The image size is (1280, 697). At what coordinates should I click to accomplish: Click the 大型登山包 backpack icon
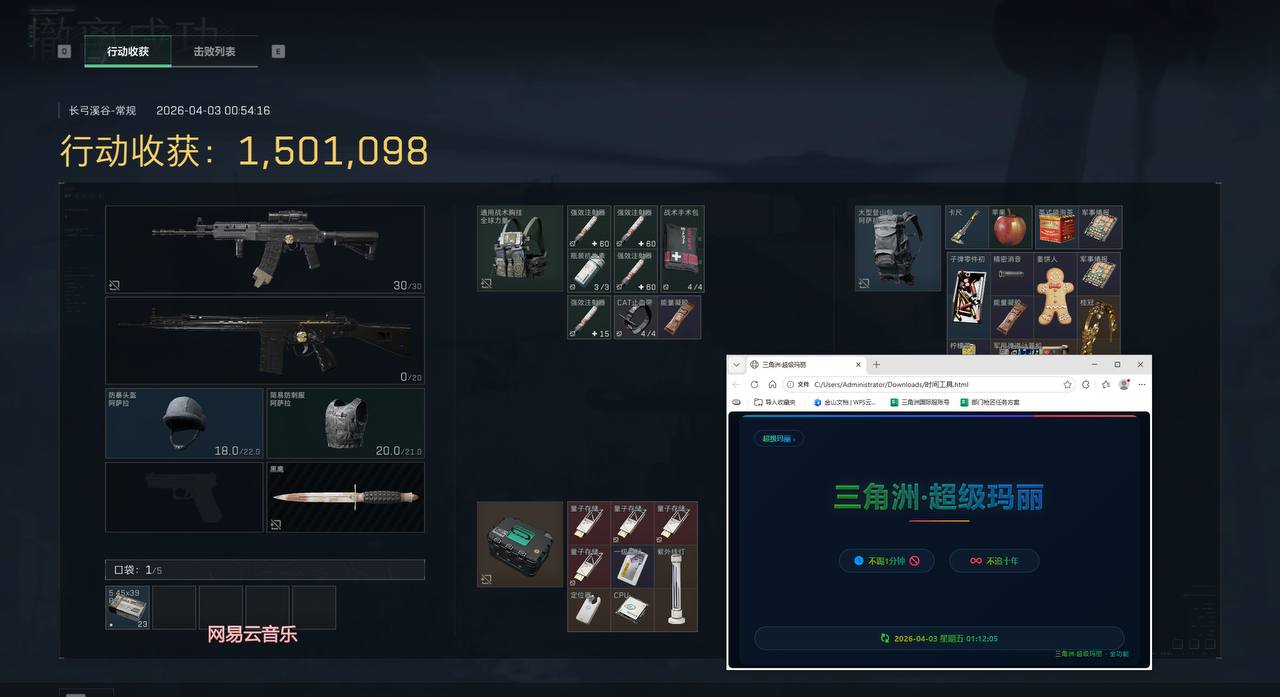[898, 248]
